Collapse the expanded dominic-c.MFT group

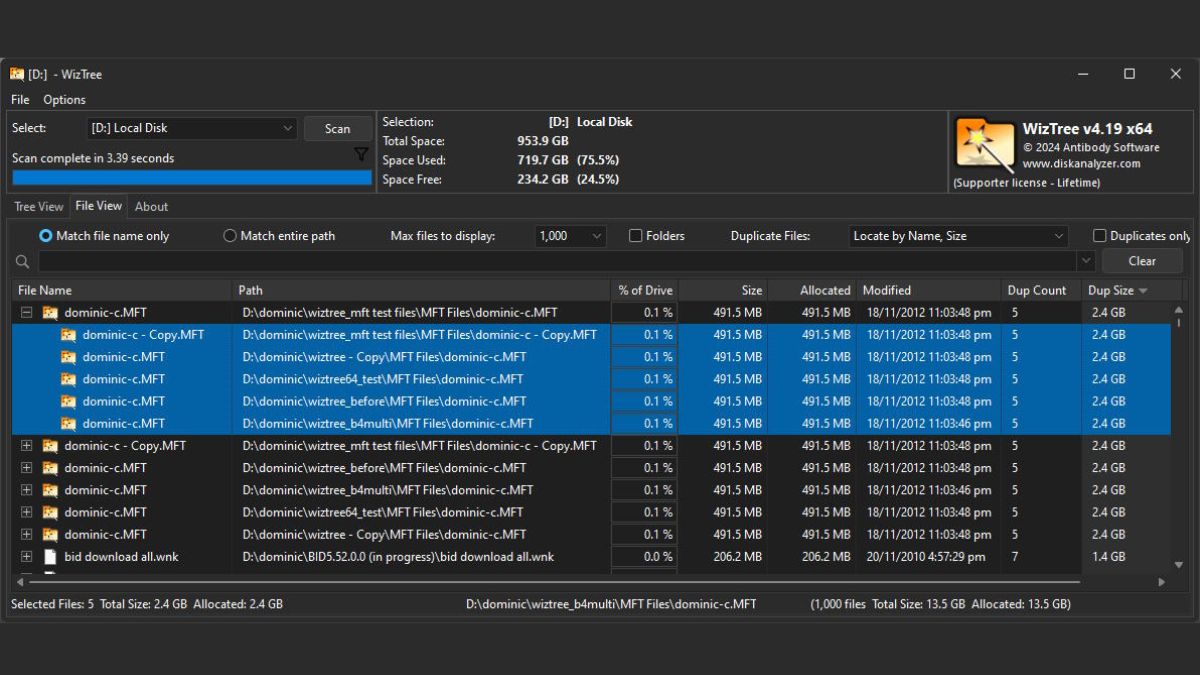click(x=27, y=313)
